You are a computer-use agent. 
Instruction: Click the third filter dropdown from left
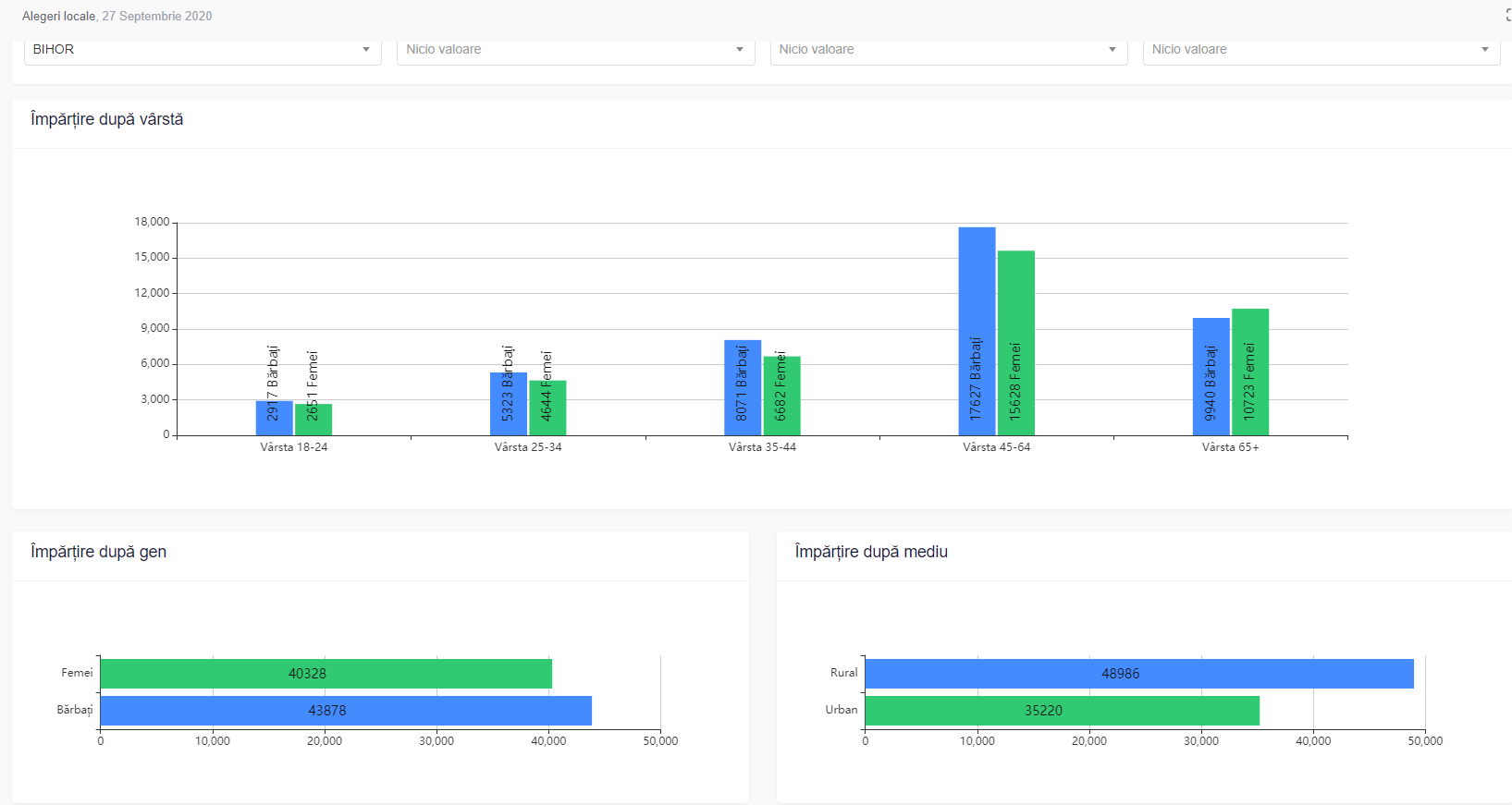coord(948,50)
